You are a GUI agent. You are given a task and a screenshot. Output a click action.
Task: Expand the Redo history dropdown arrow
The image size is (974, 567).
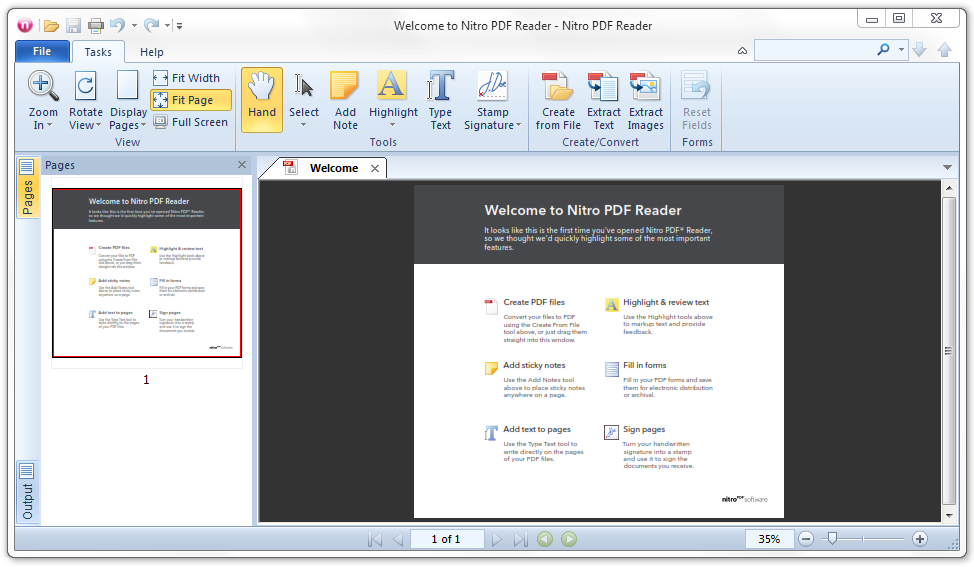[x=167, y=26]
